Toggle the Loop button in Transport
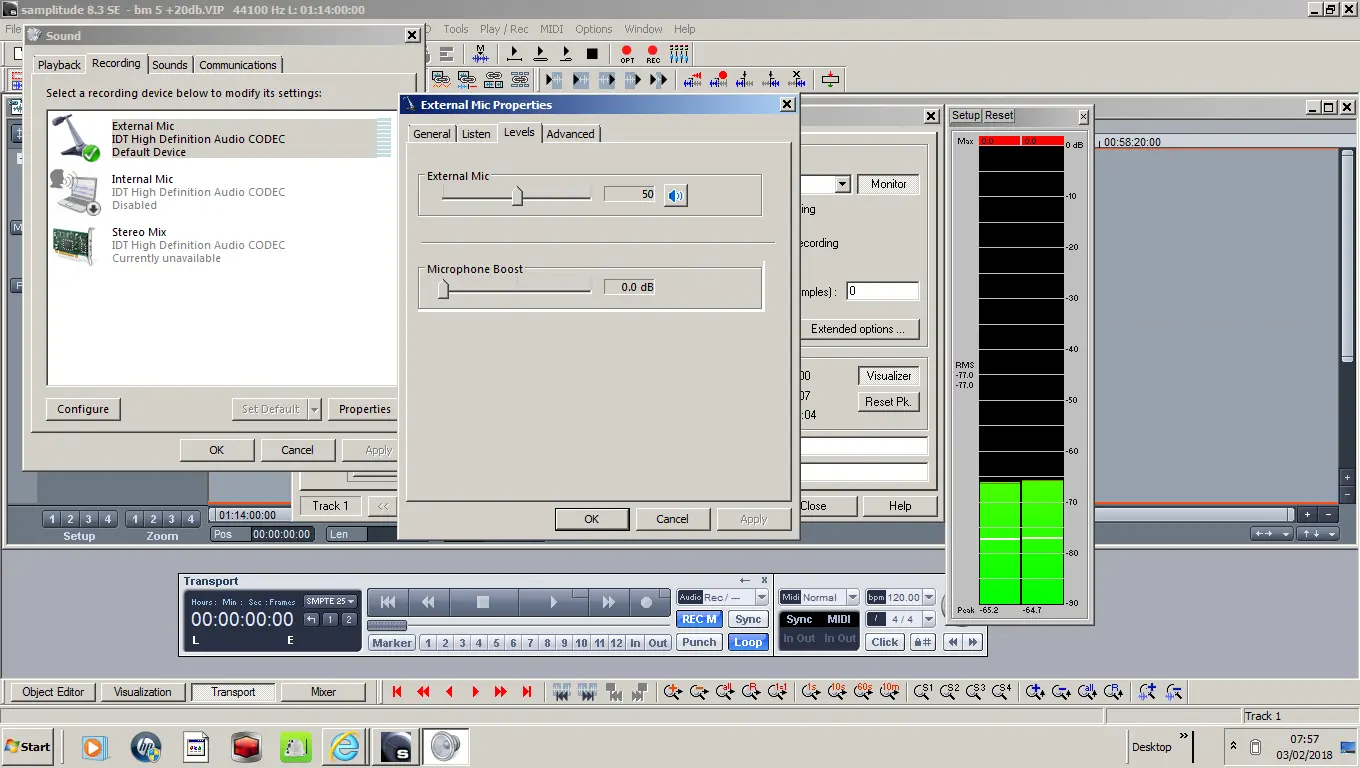The height and width of the screenshot is (768, 1360). click(748, 642)
